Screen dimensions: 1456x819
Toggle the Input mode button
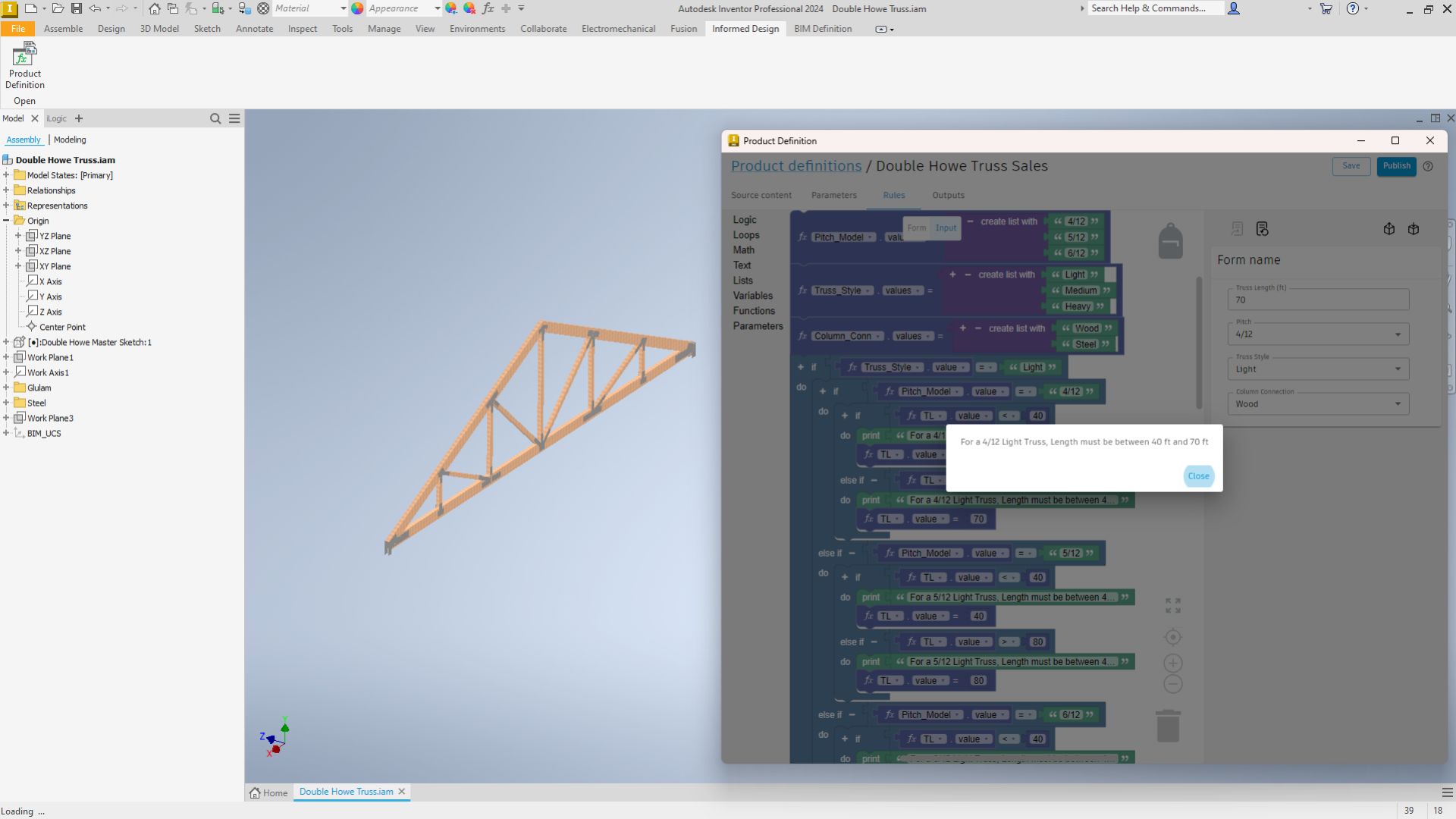point(946,227)
